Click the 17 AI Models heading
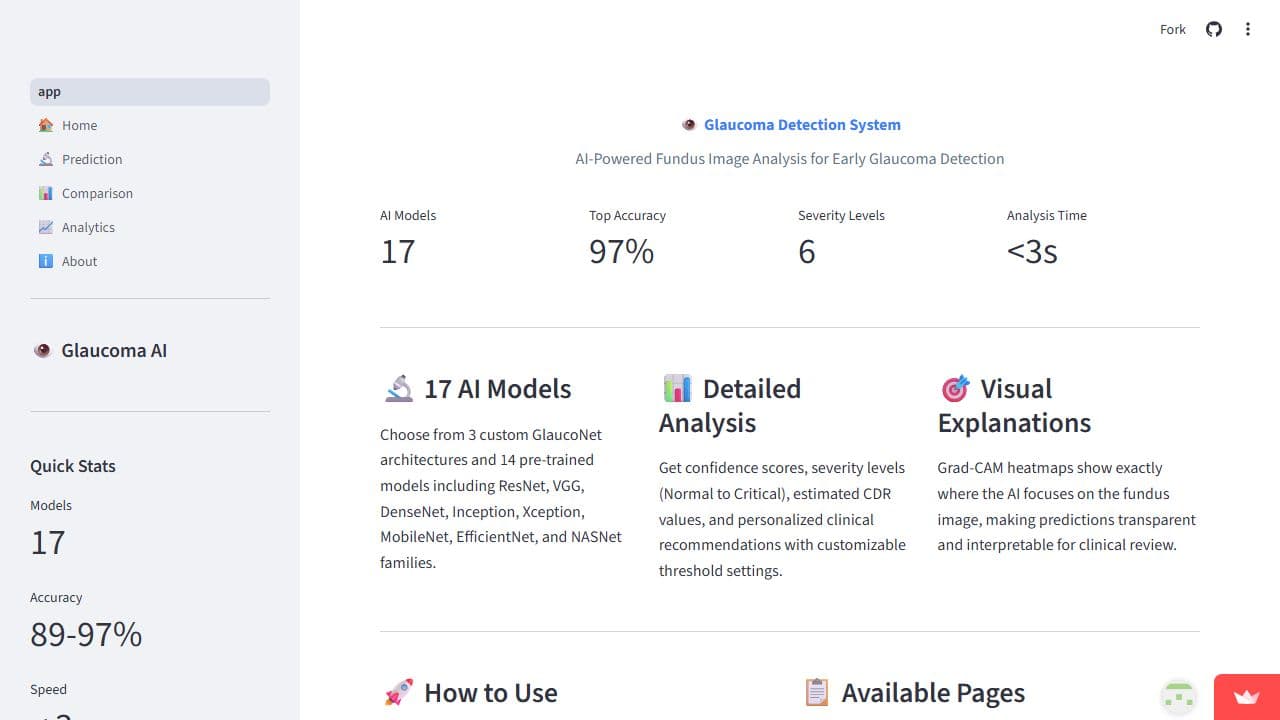This screenshot has height=720, width=1280. tap(497, 389)
